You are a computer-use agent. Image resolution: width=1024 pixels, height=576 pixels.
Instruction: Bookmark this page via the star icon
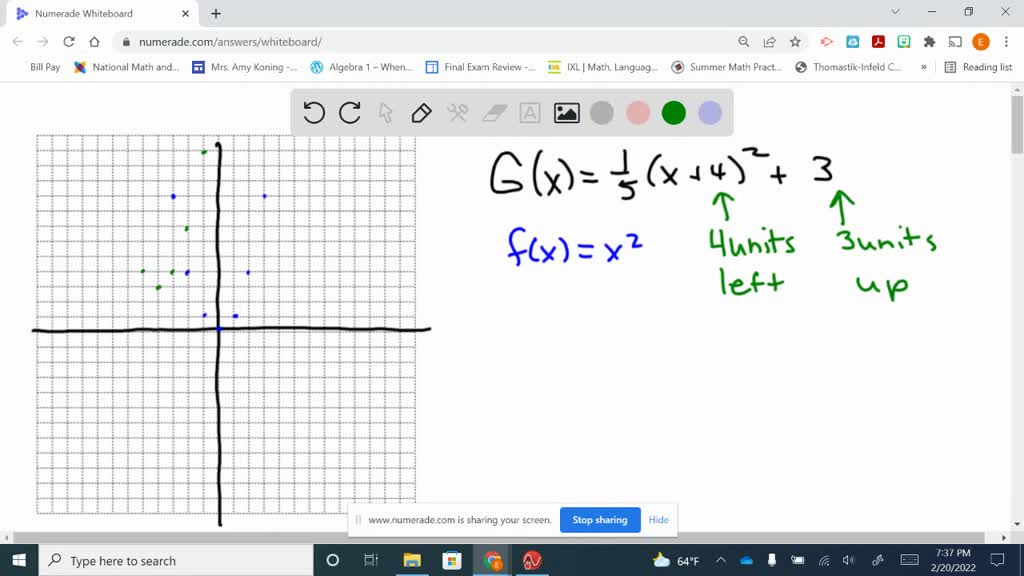tap(793, 43)
